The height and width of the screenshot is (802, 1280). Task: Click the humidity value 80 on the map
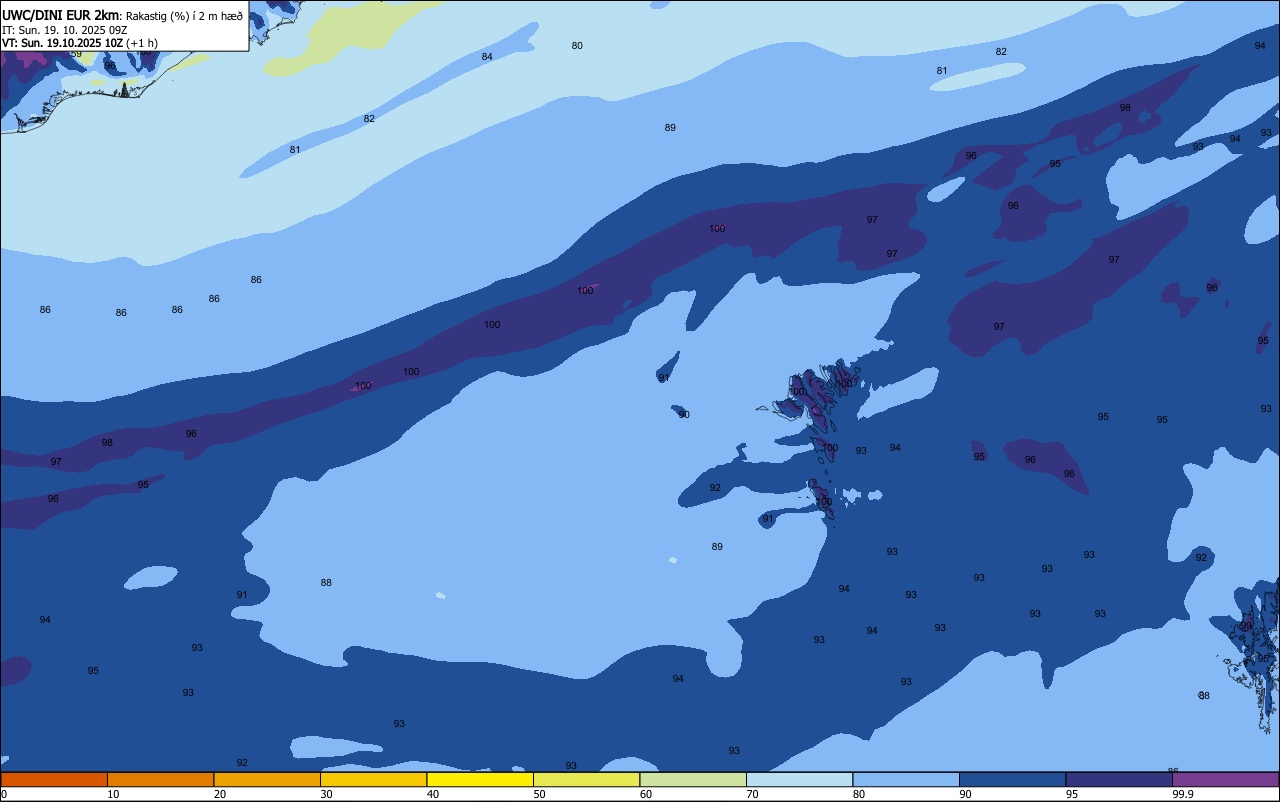(577, 46)
